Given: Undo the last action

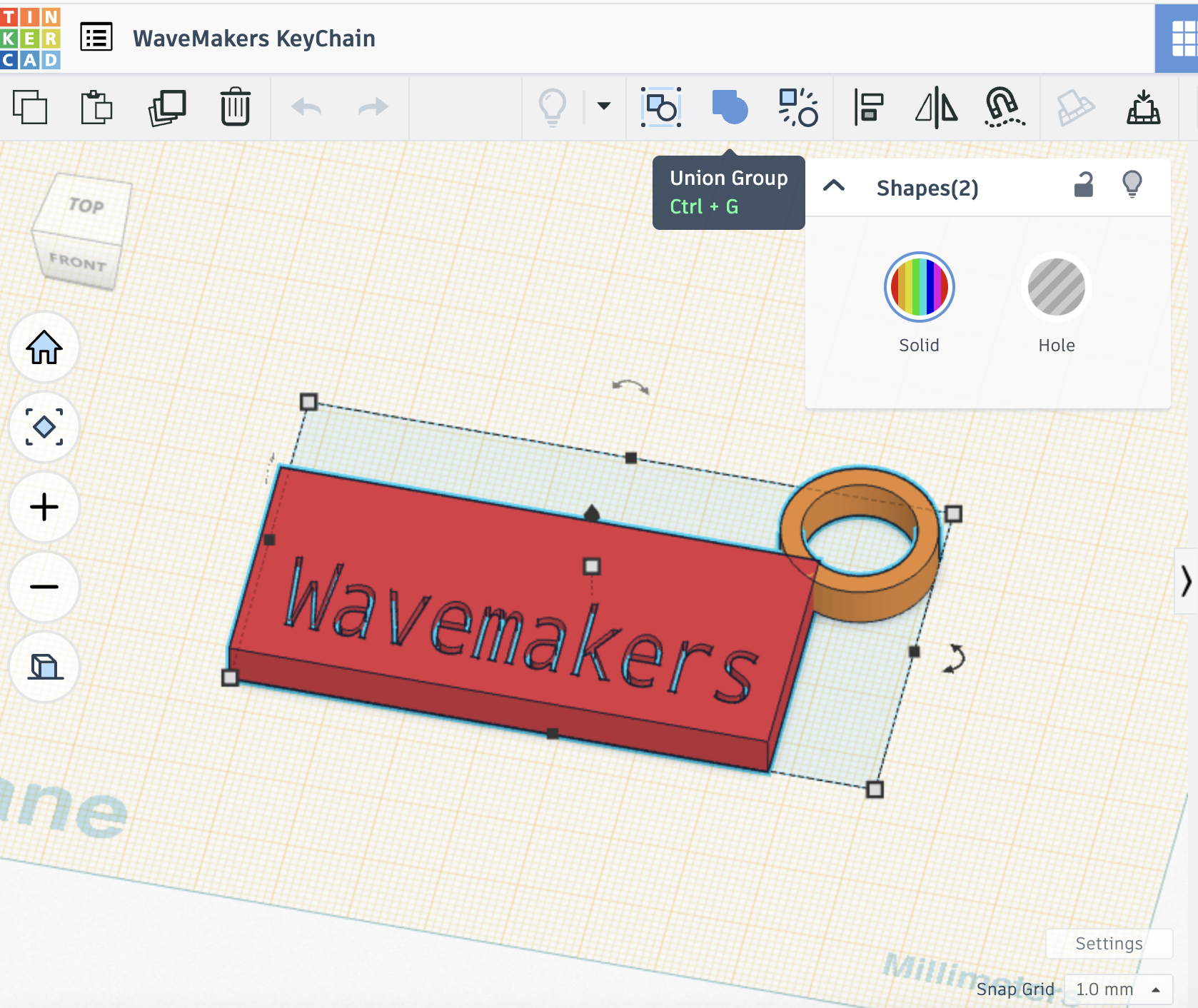Looking at the screenshot, I should pyautogui.click(x=306, y=108).
